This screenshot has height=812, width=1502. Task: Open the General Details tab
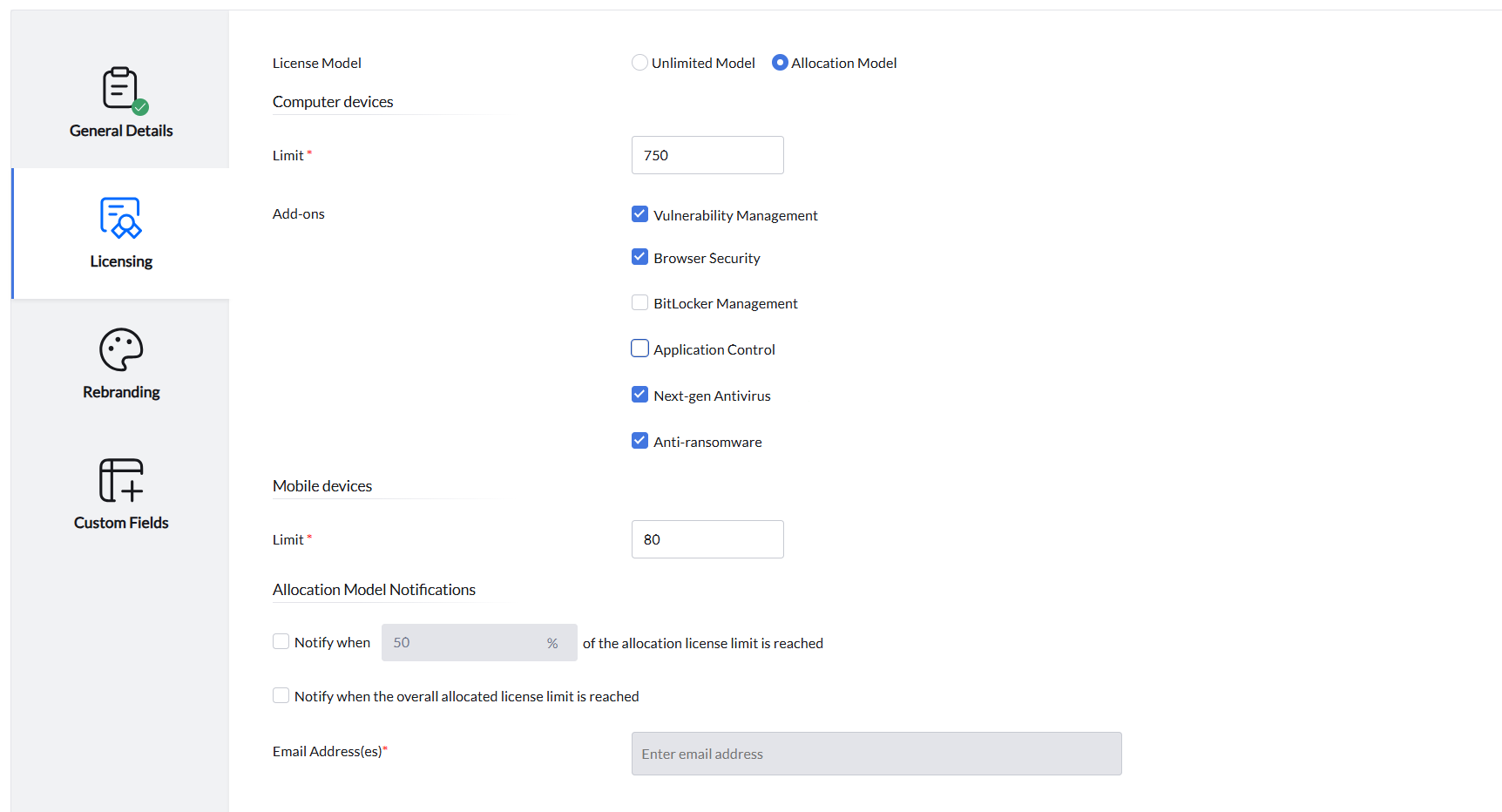(x=121, y=131)
